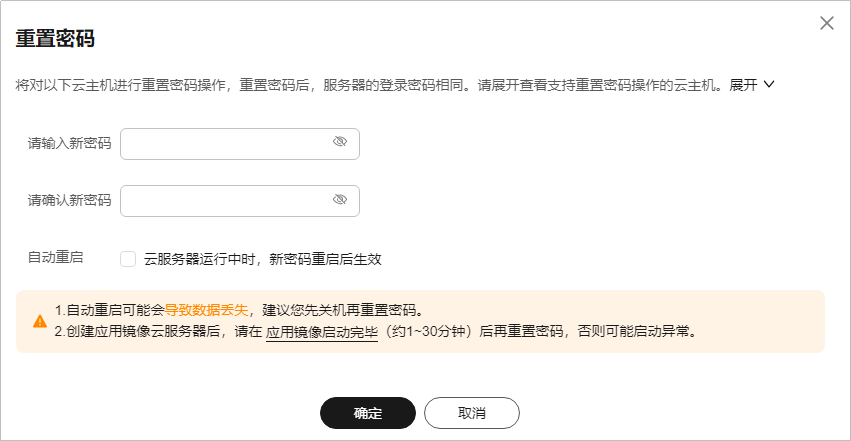Toggle password visibility in new password field
Screen dimensions: 851x441
click(x=340, y=142)
